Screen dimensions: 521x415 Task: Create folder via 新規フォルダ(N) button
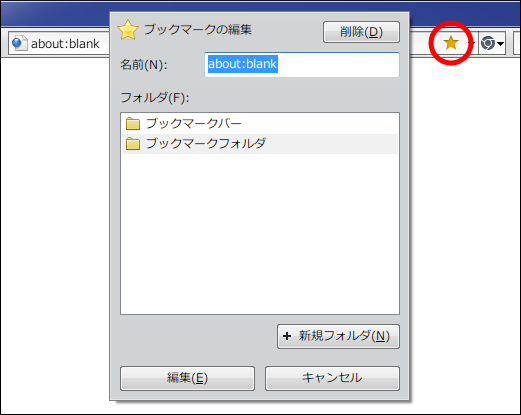tap(338, 336)
